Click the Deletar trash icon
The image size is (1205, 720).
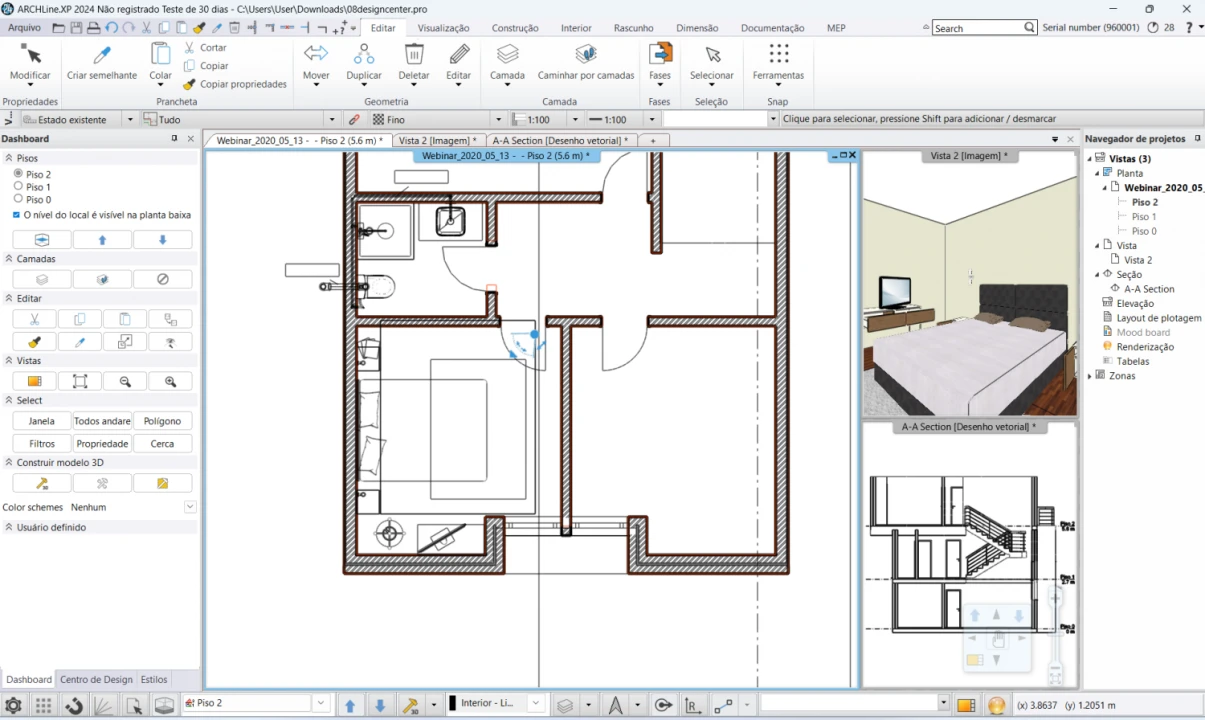pyautogui.click(x=414, y=55)
